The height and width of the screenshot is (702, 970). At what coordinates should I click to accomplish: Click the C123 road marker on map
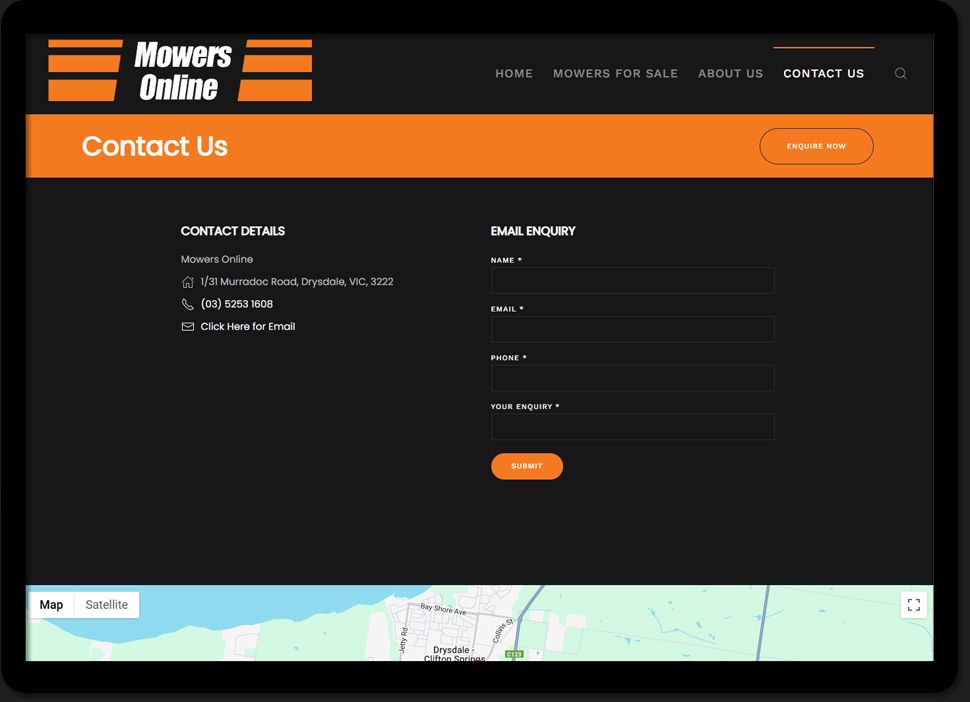click(514, 654)
